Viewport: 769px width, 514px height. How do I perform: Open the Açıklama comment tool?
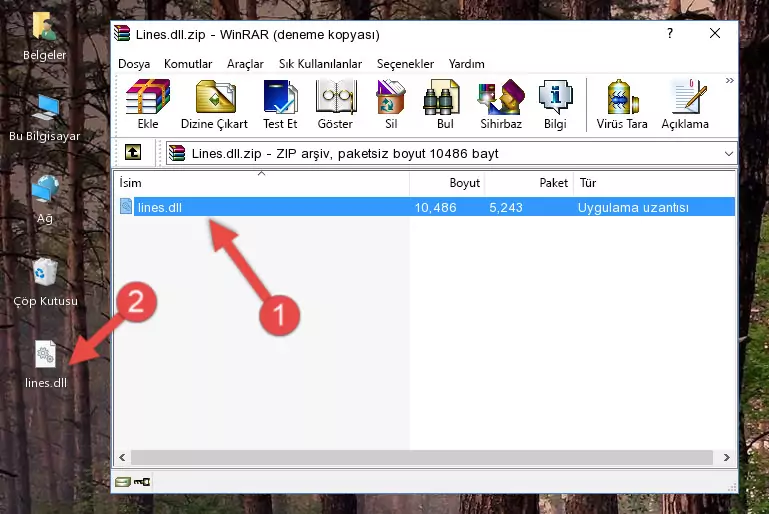[685, 104]
